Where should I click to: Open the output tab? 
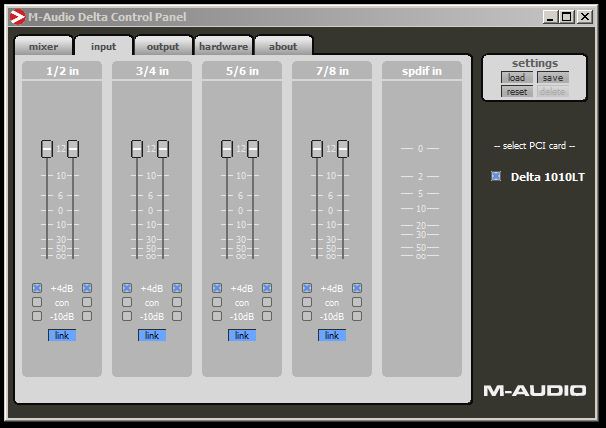click(163, 46)
